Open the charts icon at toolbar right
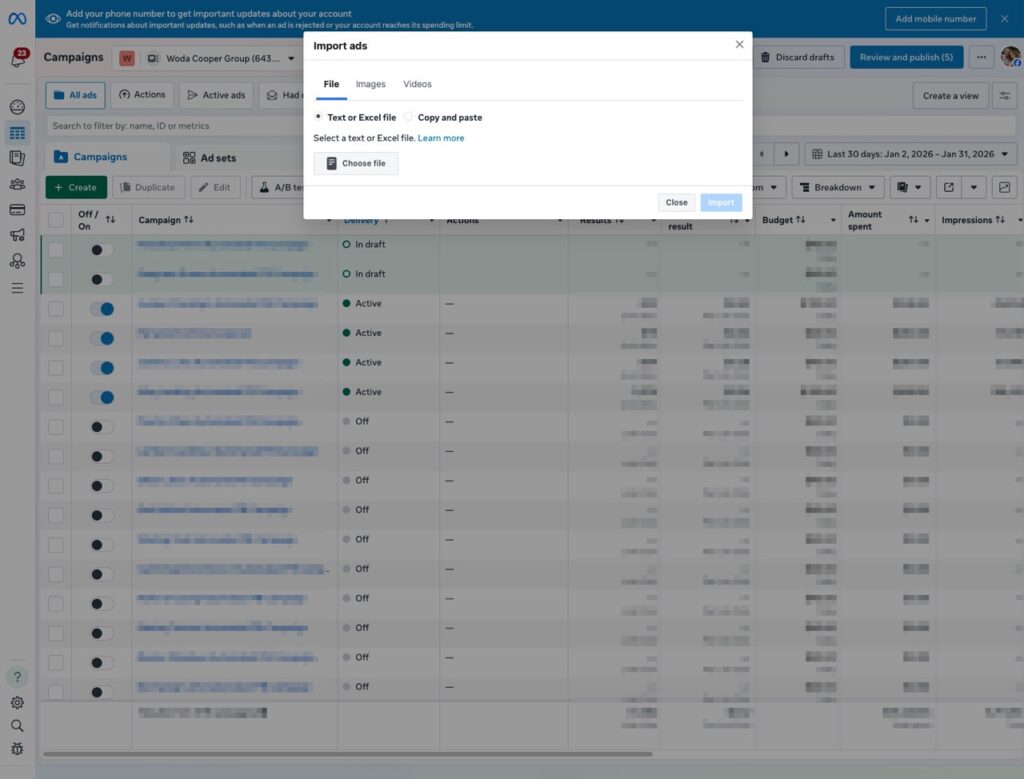The width and height of the screenshot is (1024, 779). 1004,187
